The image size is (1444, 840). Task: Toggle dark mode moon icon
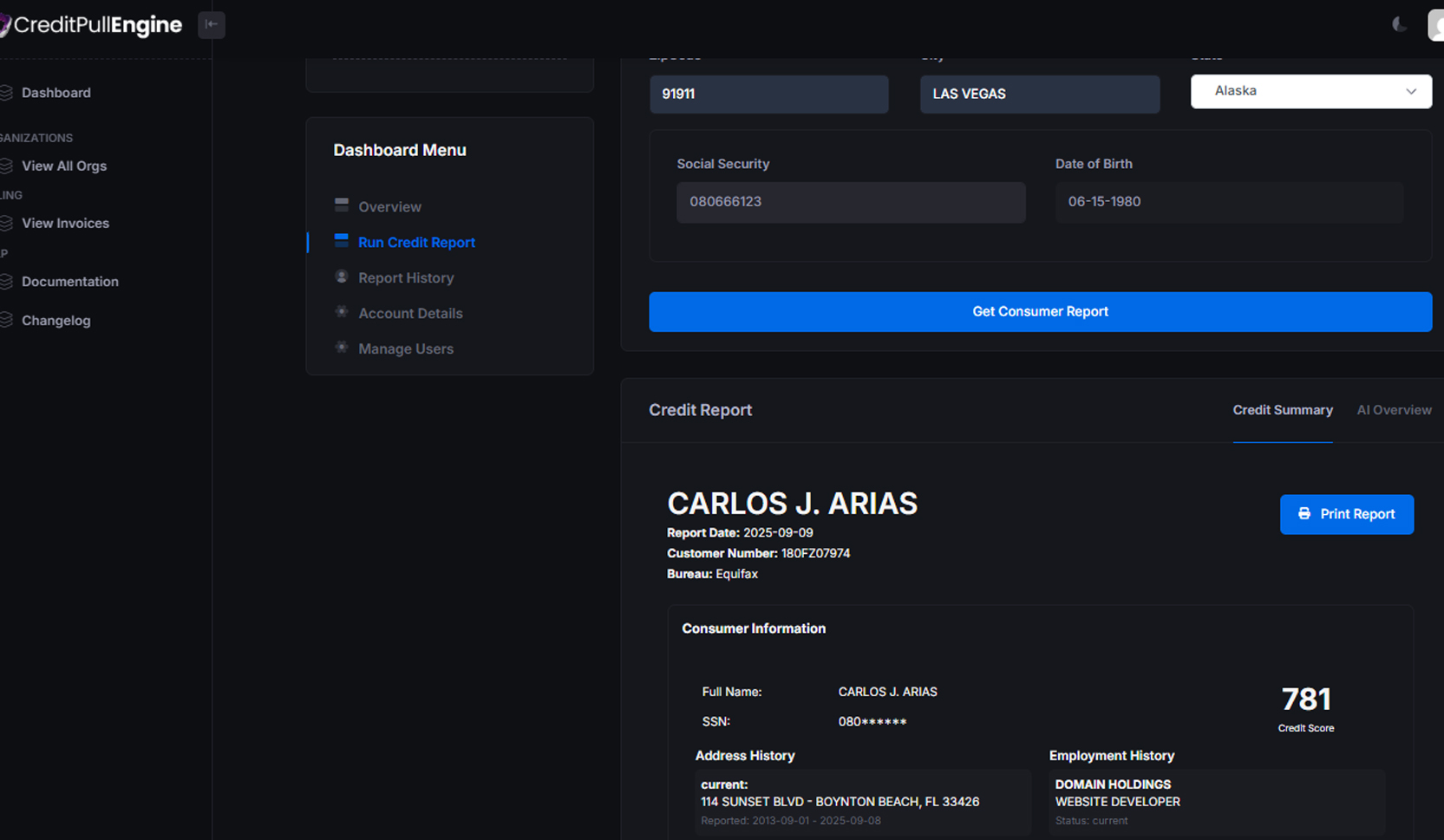tap(1399, 24)
